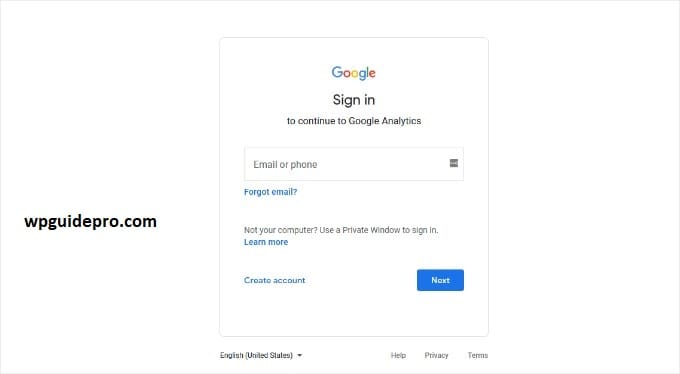Expand the language dropdown arrow
The width and height of the screenshot is (680, 374).
coord(299,355)
